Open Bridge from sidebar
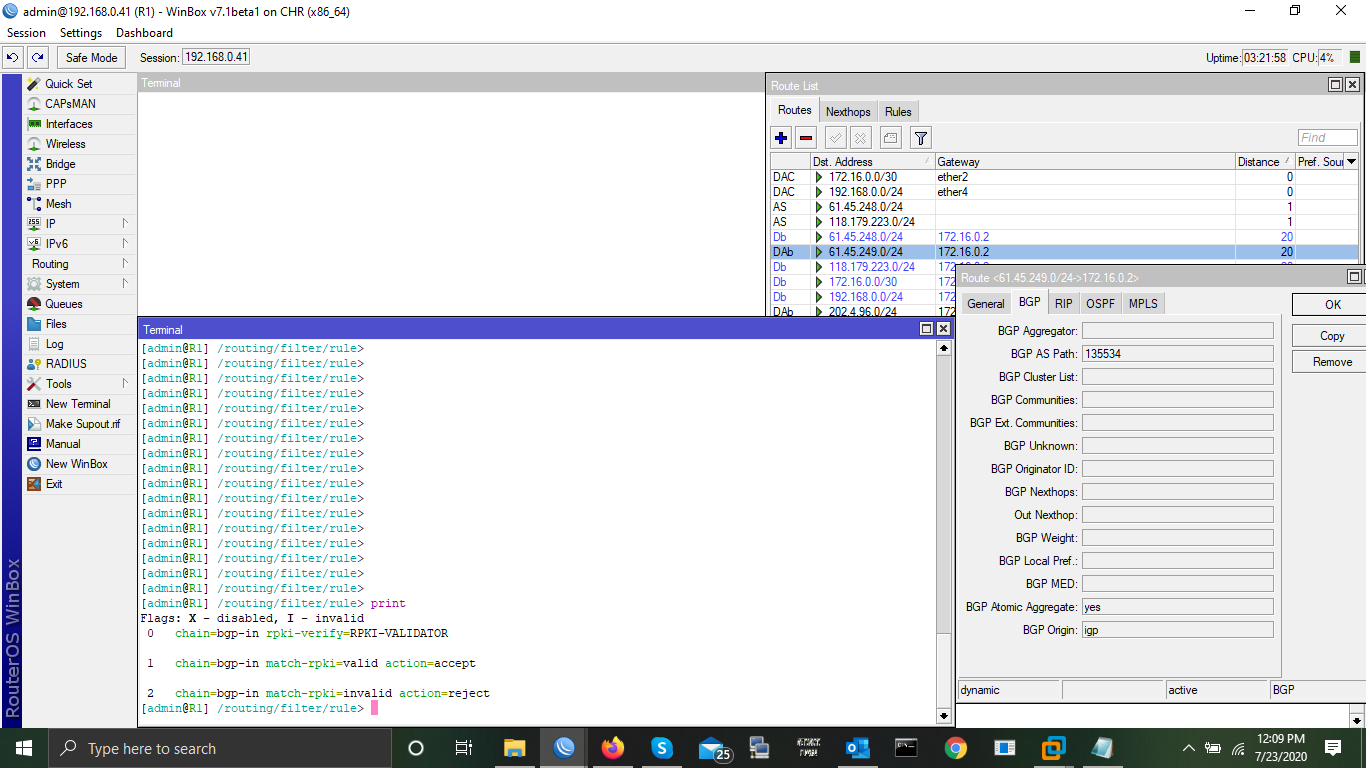Image resolution: width=1366 pixels, height=768 pixels. pyautogui.click(x=60, y=164)
